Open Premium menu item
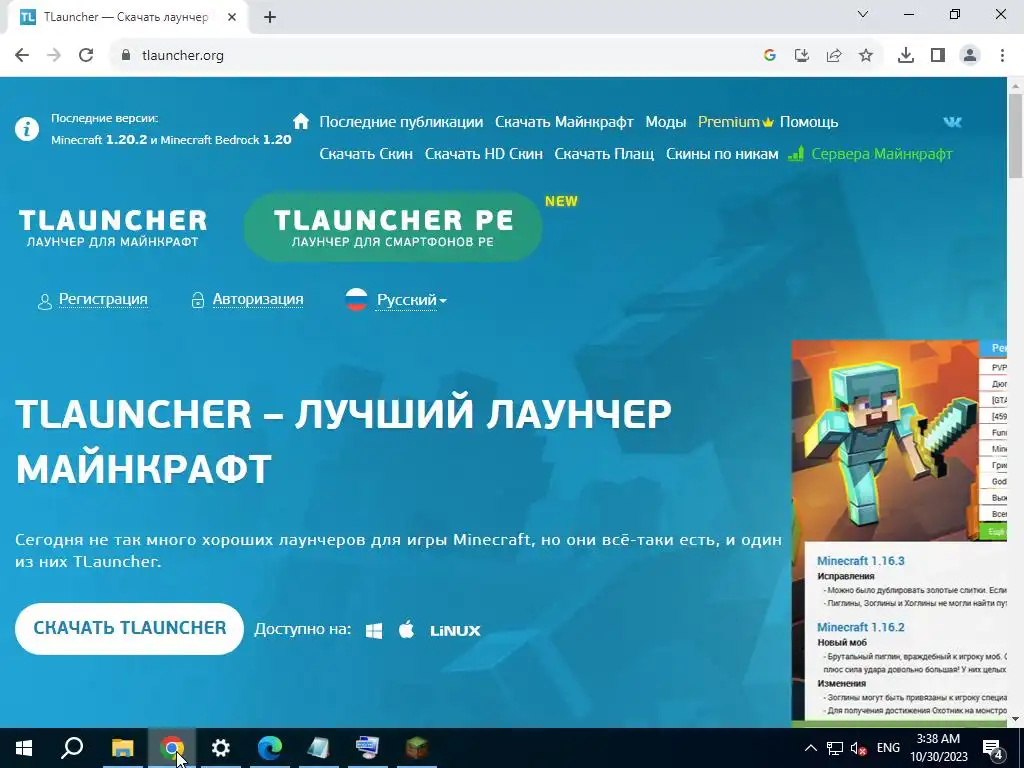The image size is (1024, 768). 735,122
